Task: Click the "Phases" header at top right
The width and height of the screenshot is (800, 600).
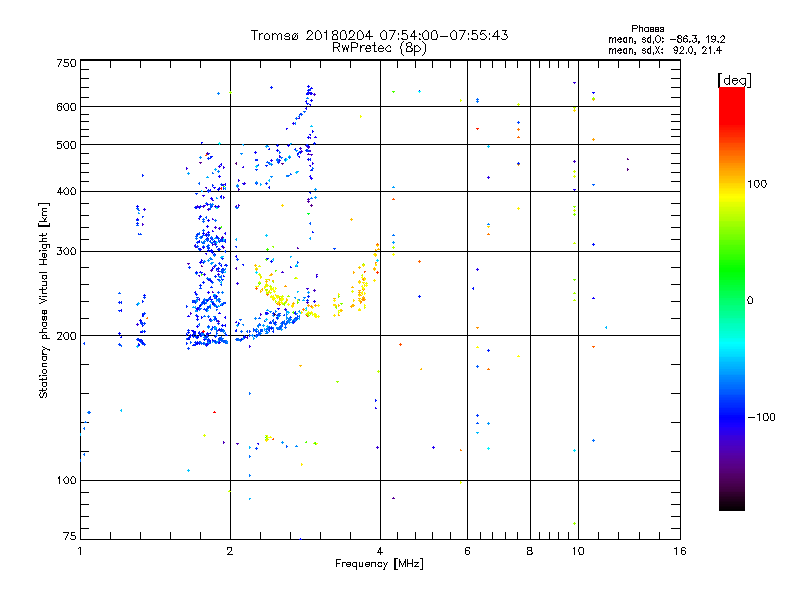Action: (x=647, y=29)
